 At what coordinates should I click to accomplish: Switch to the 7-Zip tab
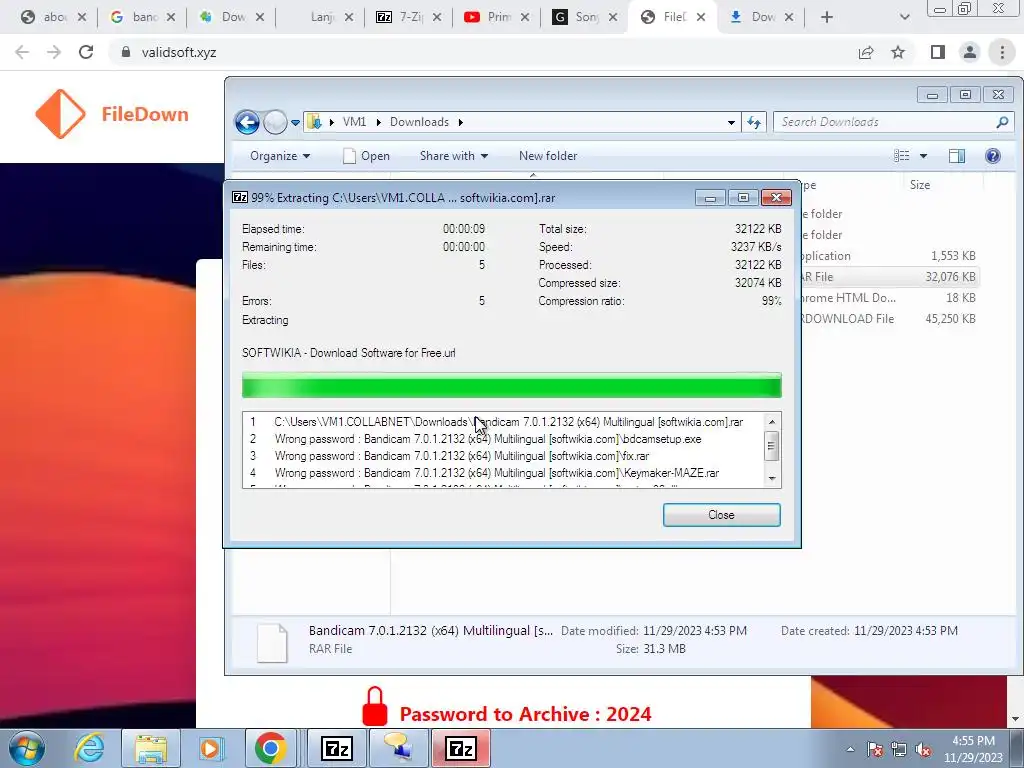(x=400, y=17)
